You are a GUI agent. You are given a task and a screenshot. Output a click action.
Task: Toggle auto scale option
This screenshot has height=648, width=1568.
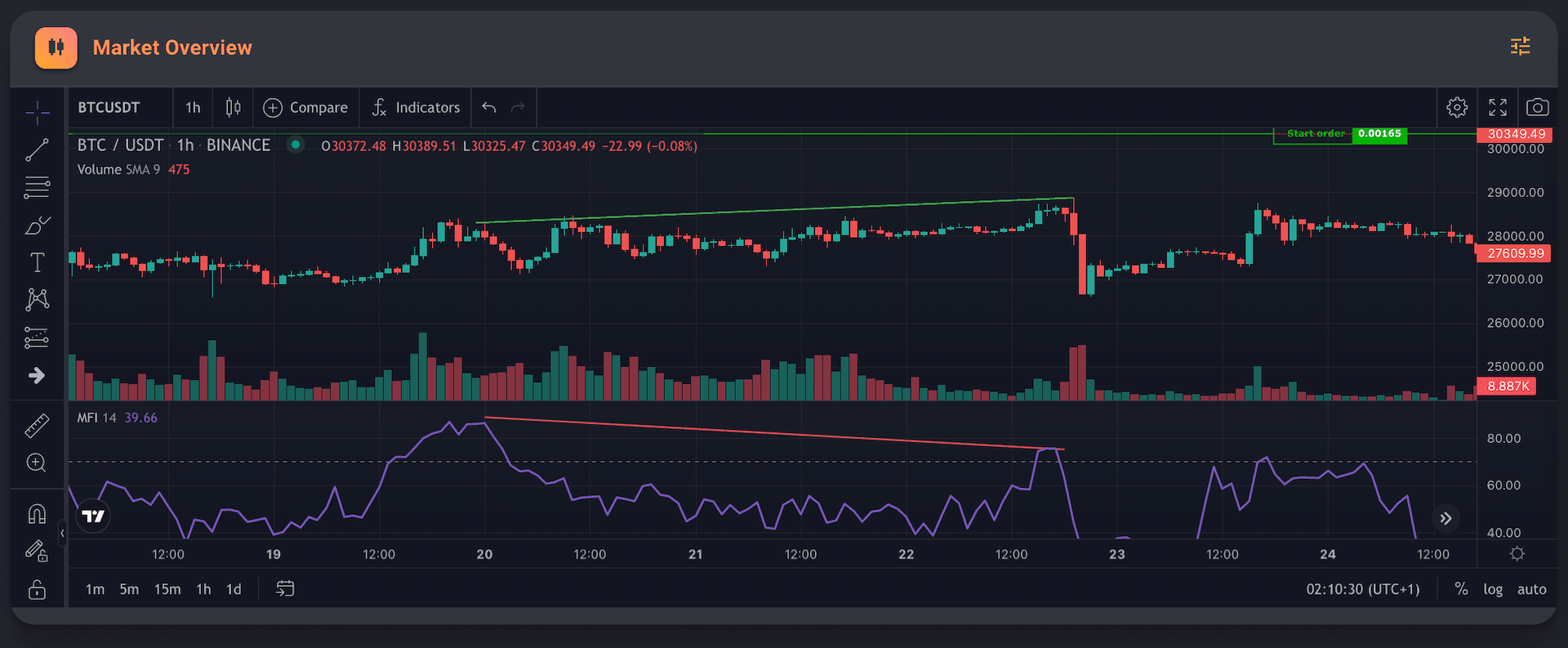(1531, 589)
